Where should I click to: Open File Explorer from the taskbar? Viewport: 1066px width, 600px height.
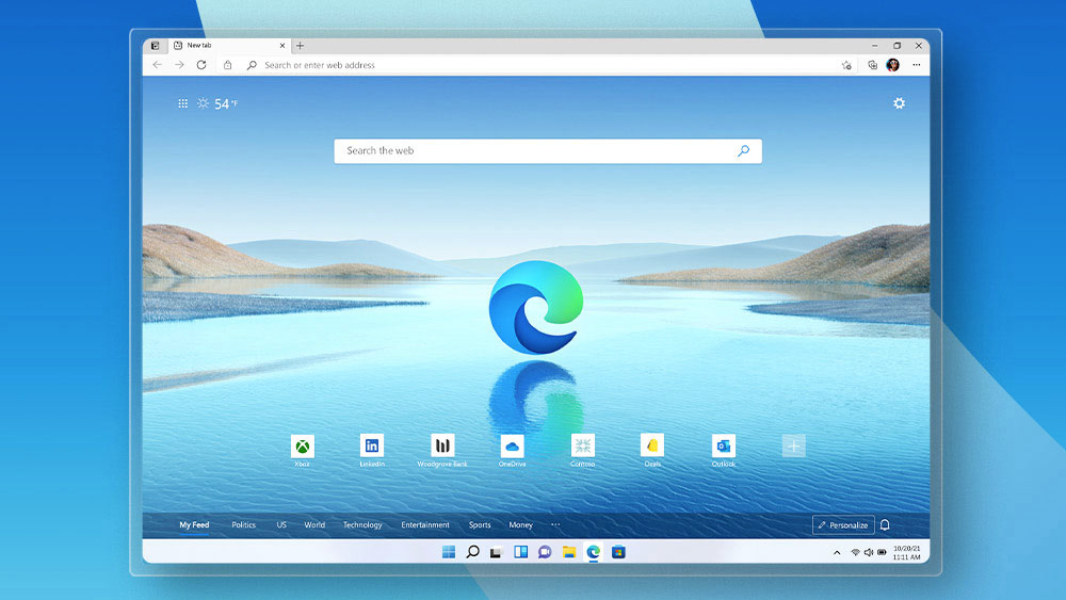click(569, 552)
